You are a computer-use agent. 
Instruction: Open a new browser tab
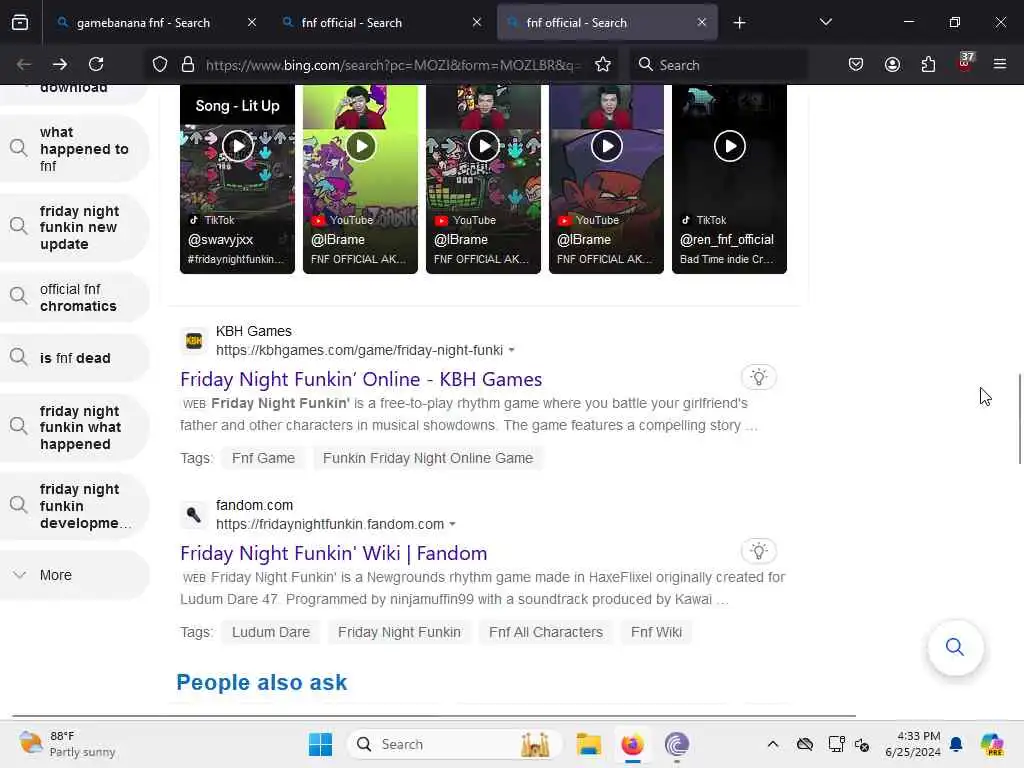pyautogui.click(x=739, y=23)
